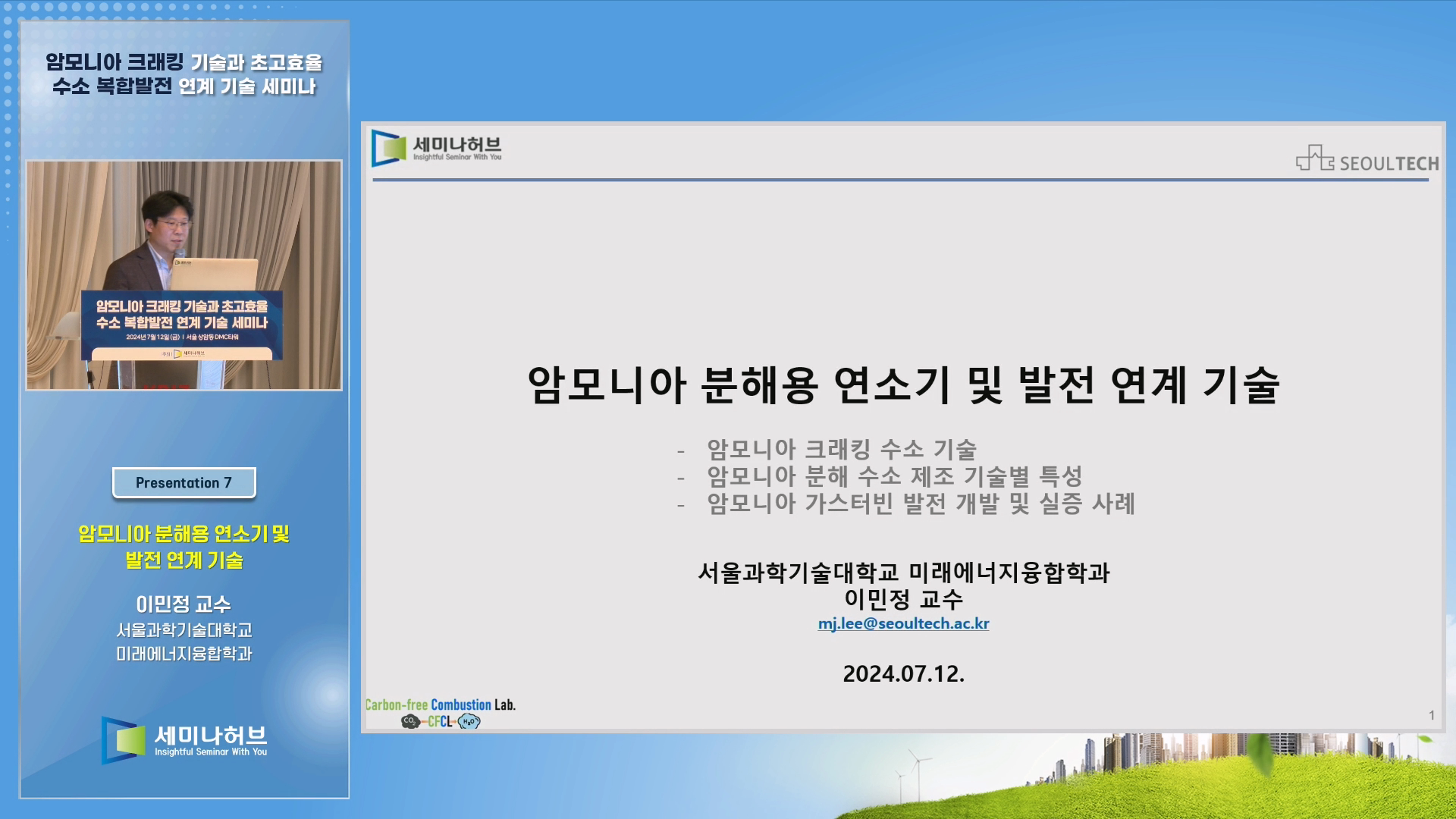Click slide page number 1
Viewport: 1456px width, 819px height.
[x=1432, y=715]
